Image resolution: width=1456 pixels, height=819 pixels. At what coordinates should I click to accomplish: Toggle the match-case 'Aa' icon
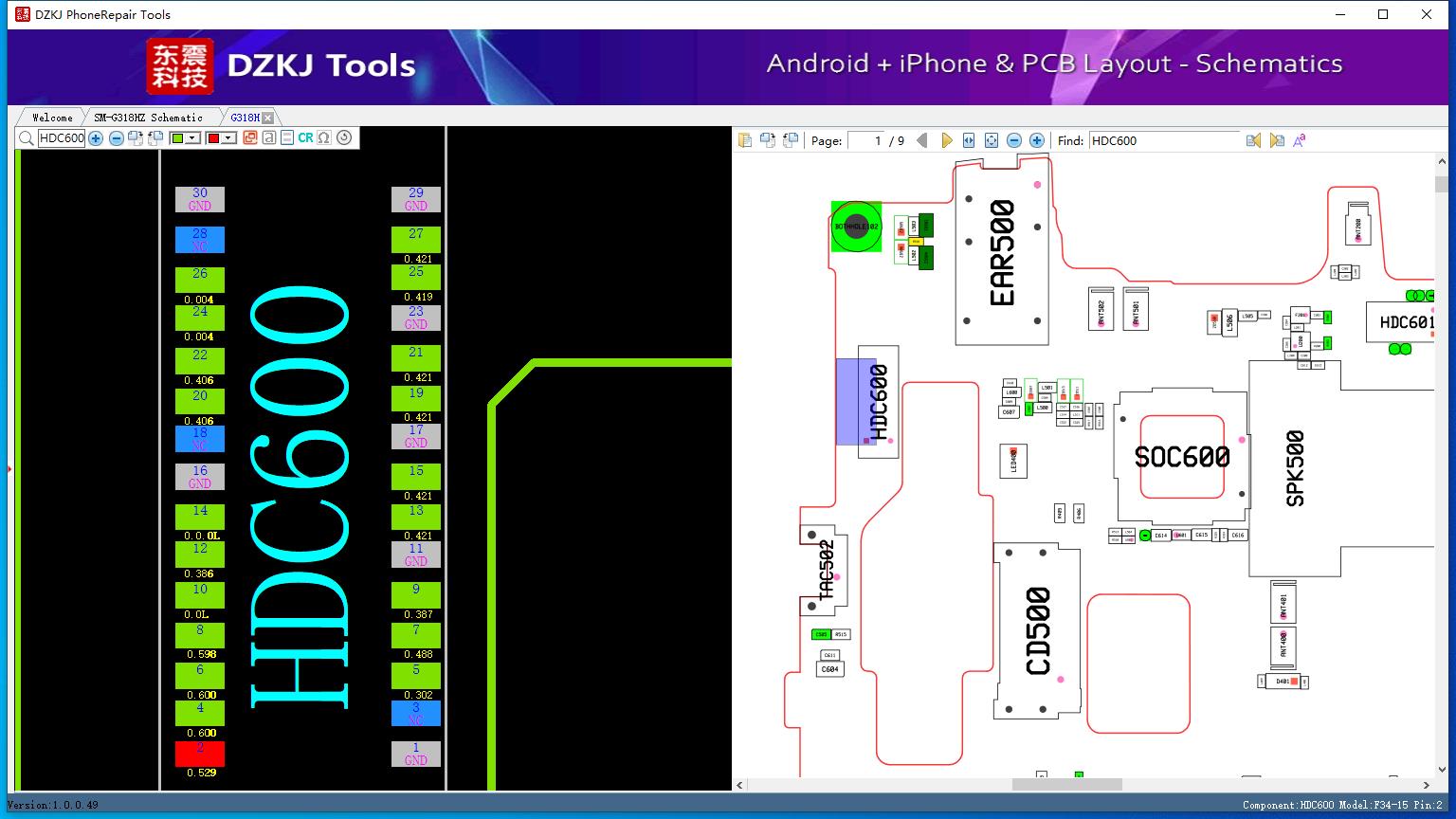click(1300, 140)
